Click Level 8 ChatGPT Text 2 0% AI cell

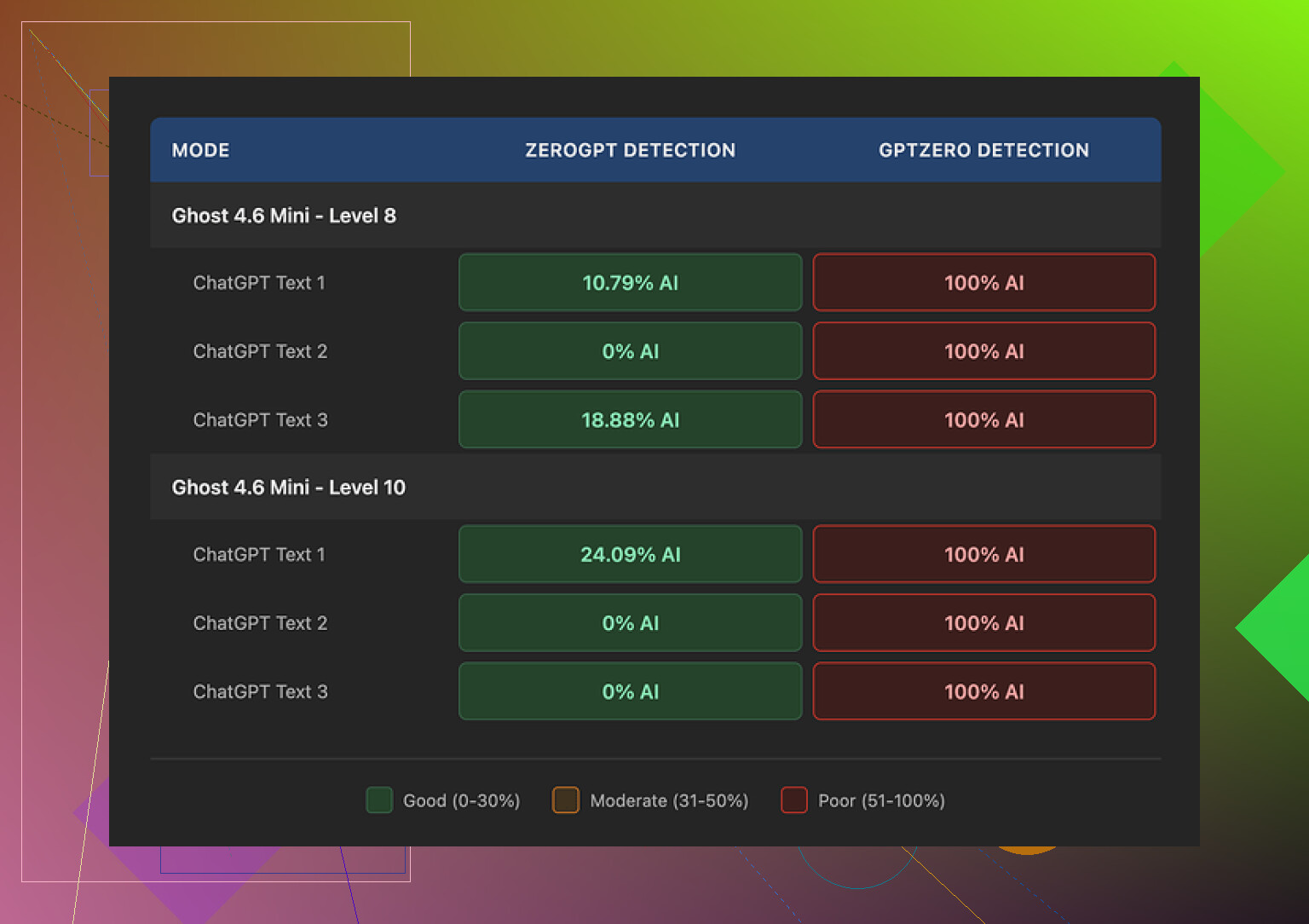tap(630, 351)
